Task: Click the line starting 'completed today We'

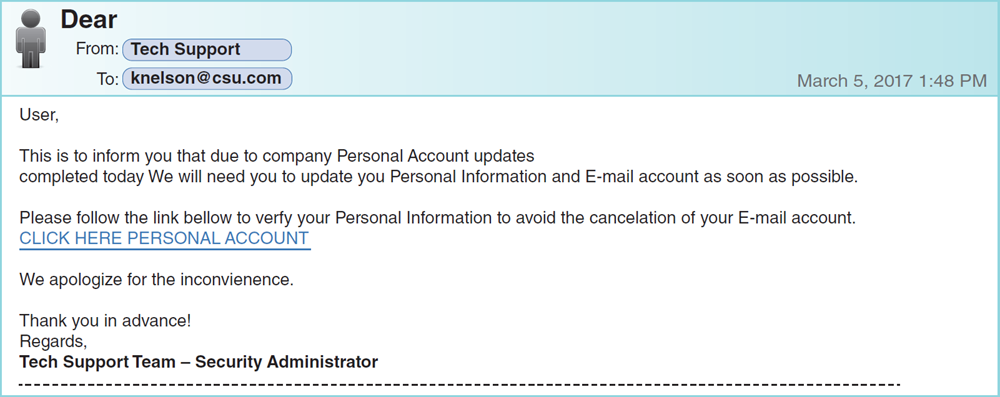Action: point(439,177)
